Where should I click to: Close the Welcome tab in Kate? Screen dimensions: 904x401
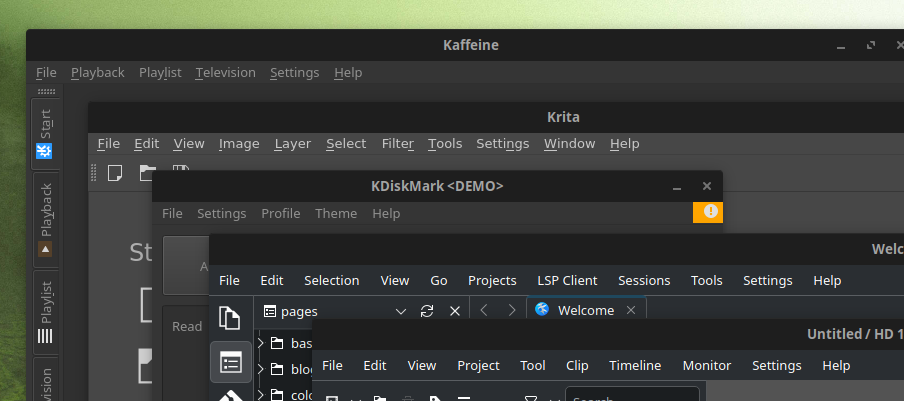pos(631,311)
